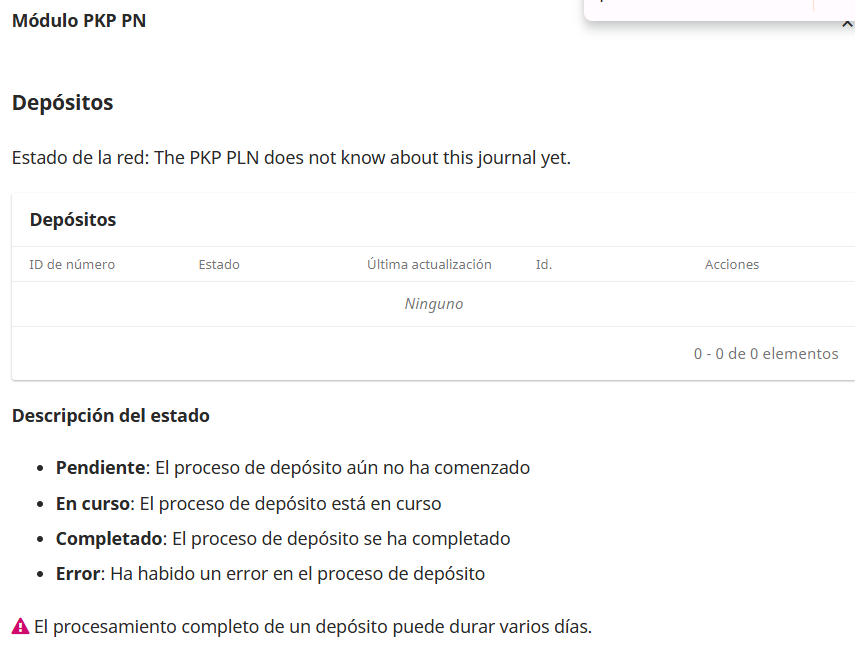855x664 pixels.
Task: Click the Última actualización column header
Action: 429,265
